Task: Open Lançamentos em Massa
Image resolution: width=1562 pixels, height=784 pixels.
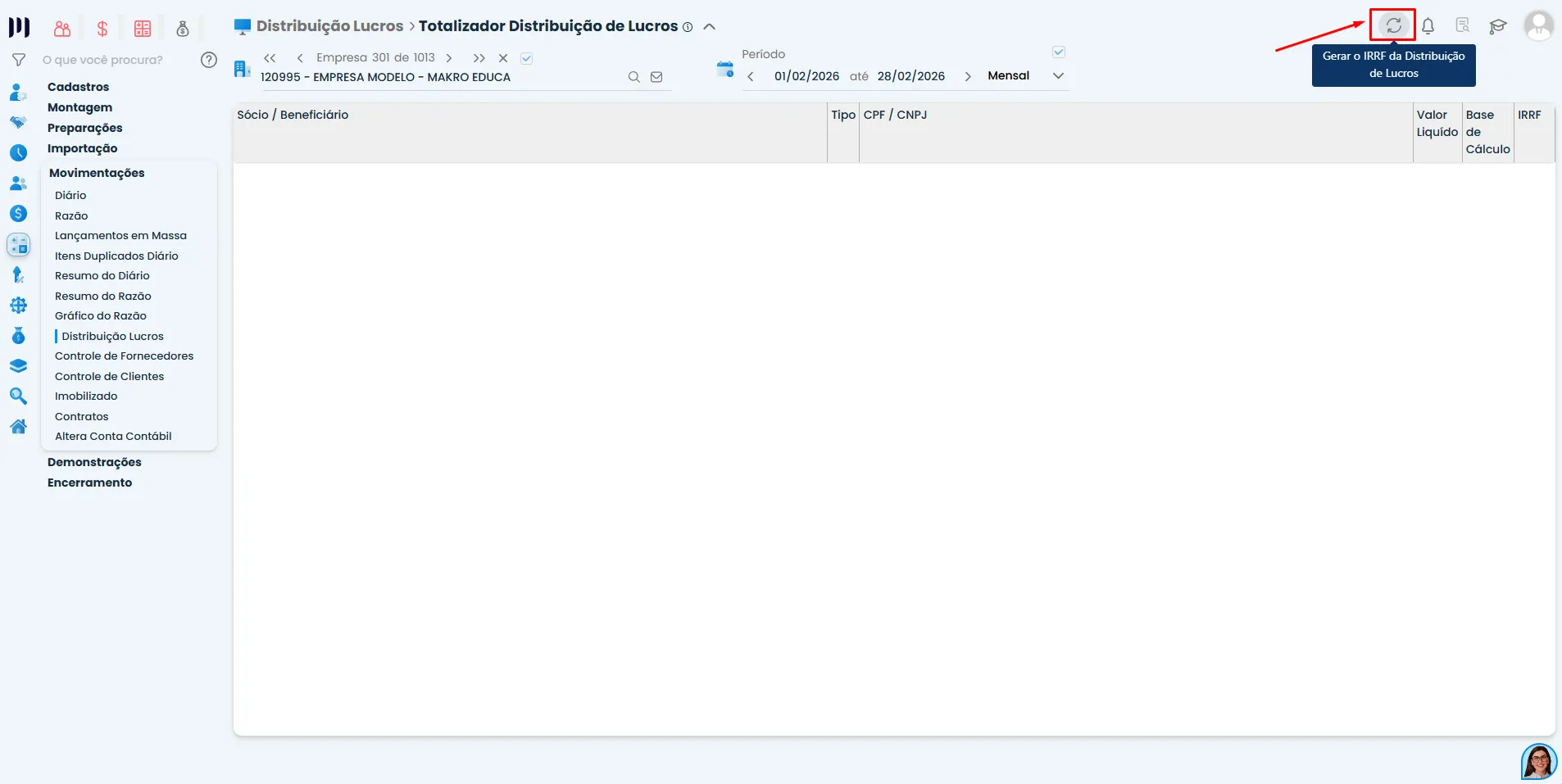Action: coord(120,235)
